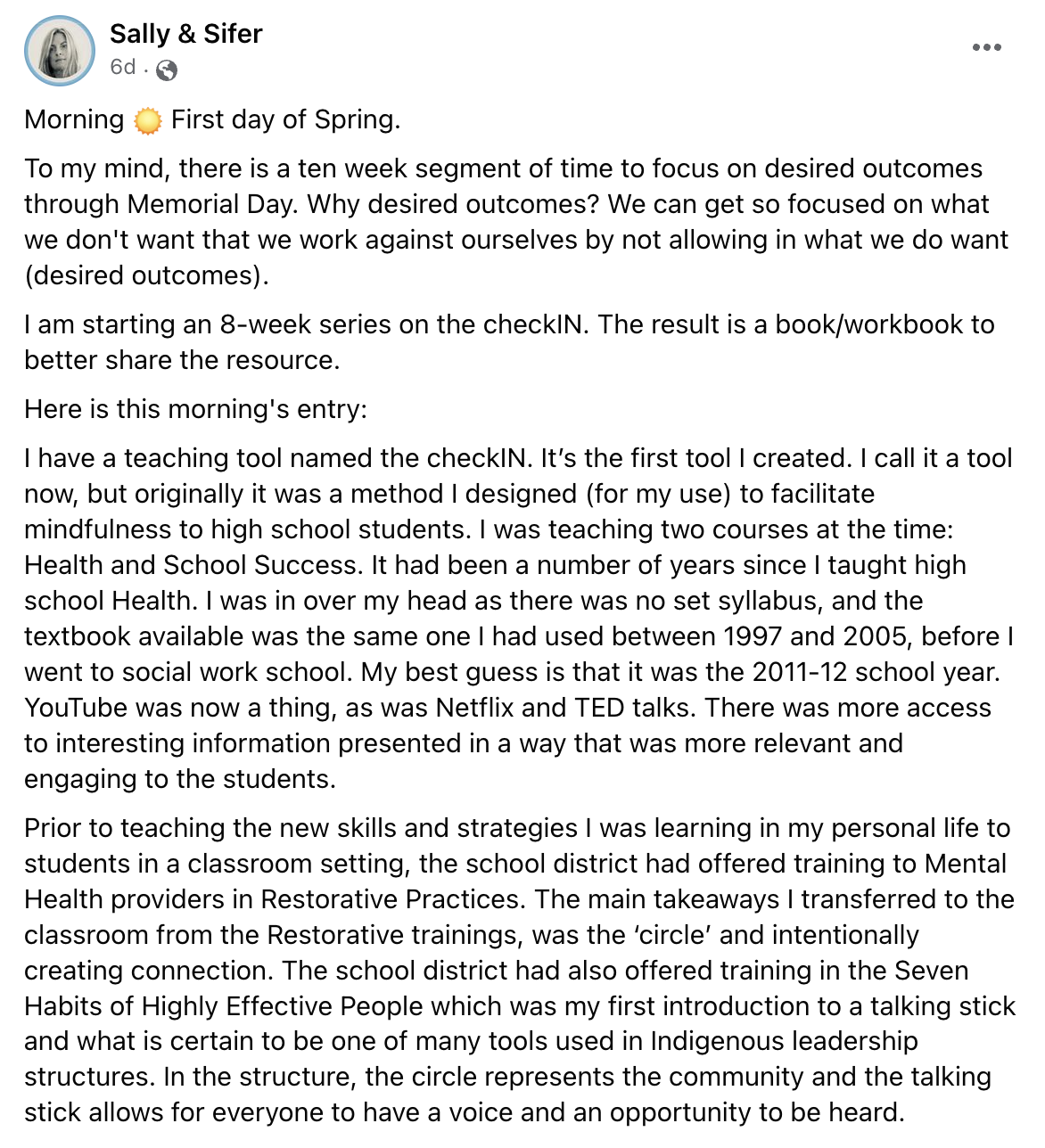The width and height of the screenshot is (1045, 1148).
Task: Open the post's "6d" timestamp link
Action: [122, 68]
